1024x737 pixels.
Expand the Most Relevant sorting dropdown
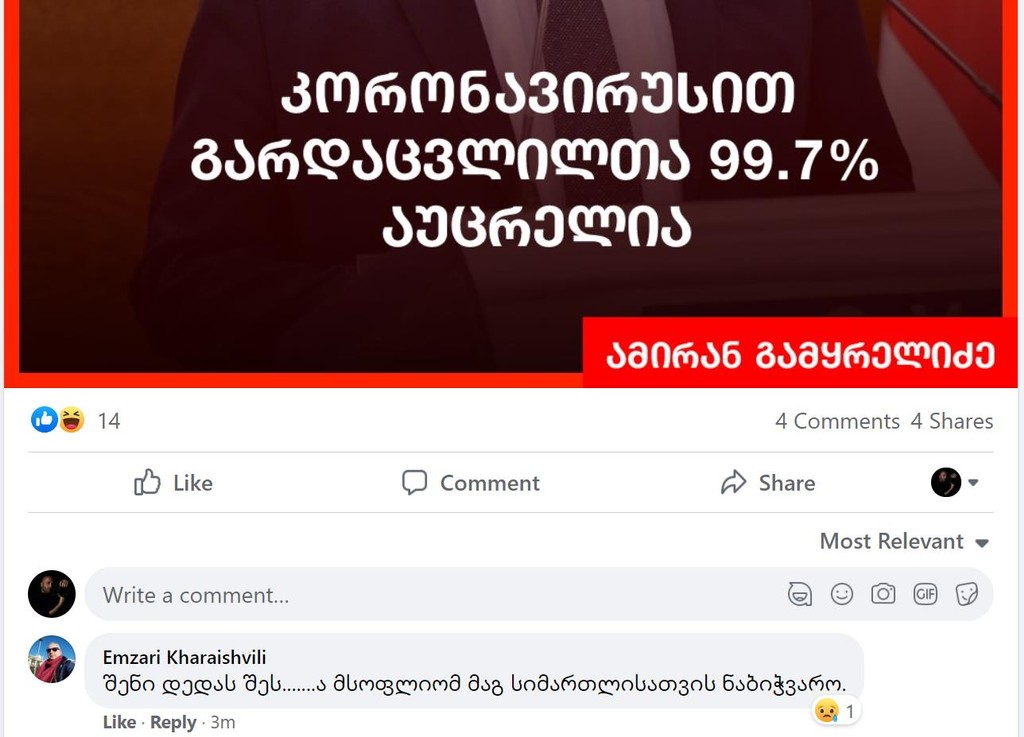[904, 541]
